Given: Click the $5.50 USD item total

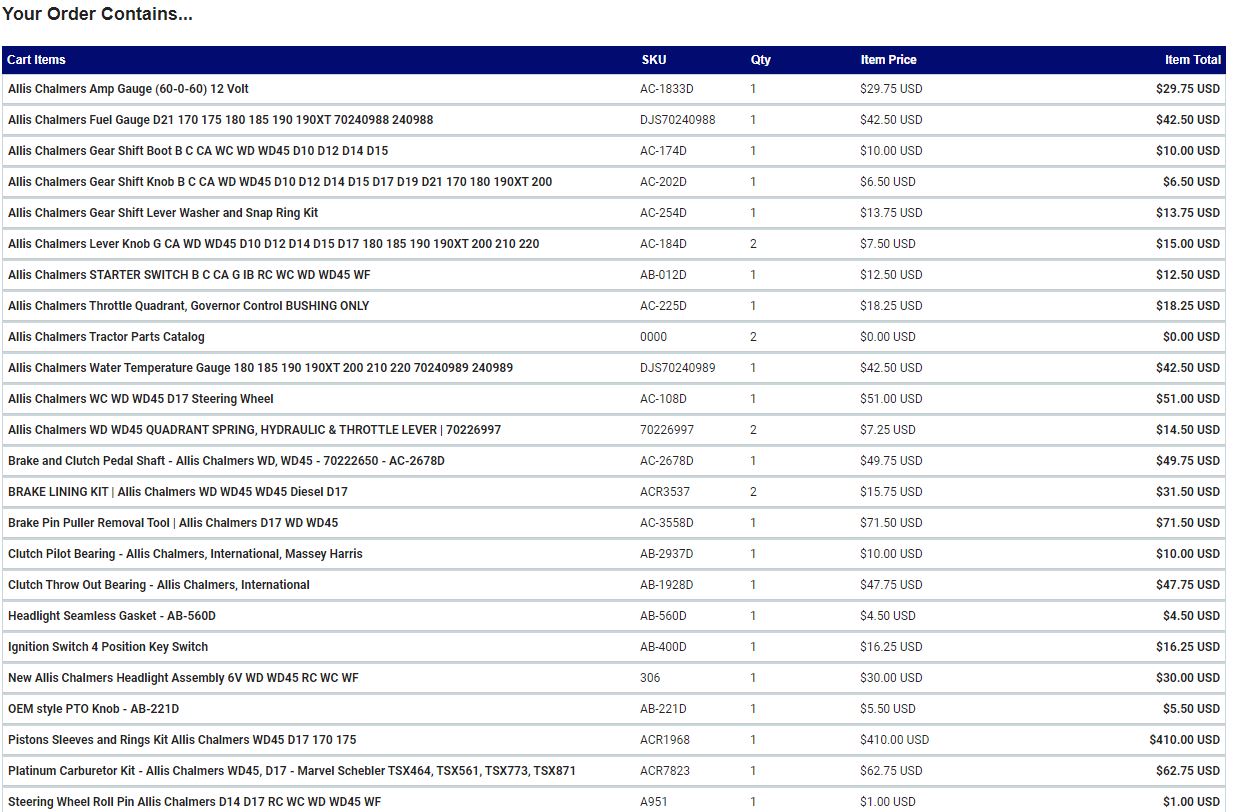Looking at the screenshot, I should pos(1192,709).
